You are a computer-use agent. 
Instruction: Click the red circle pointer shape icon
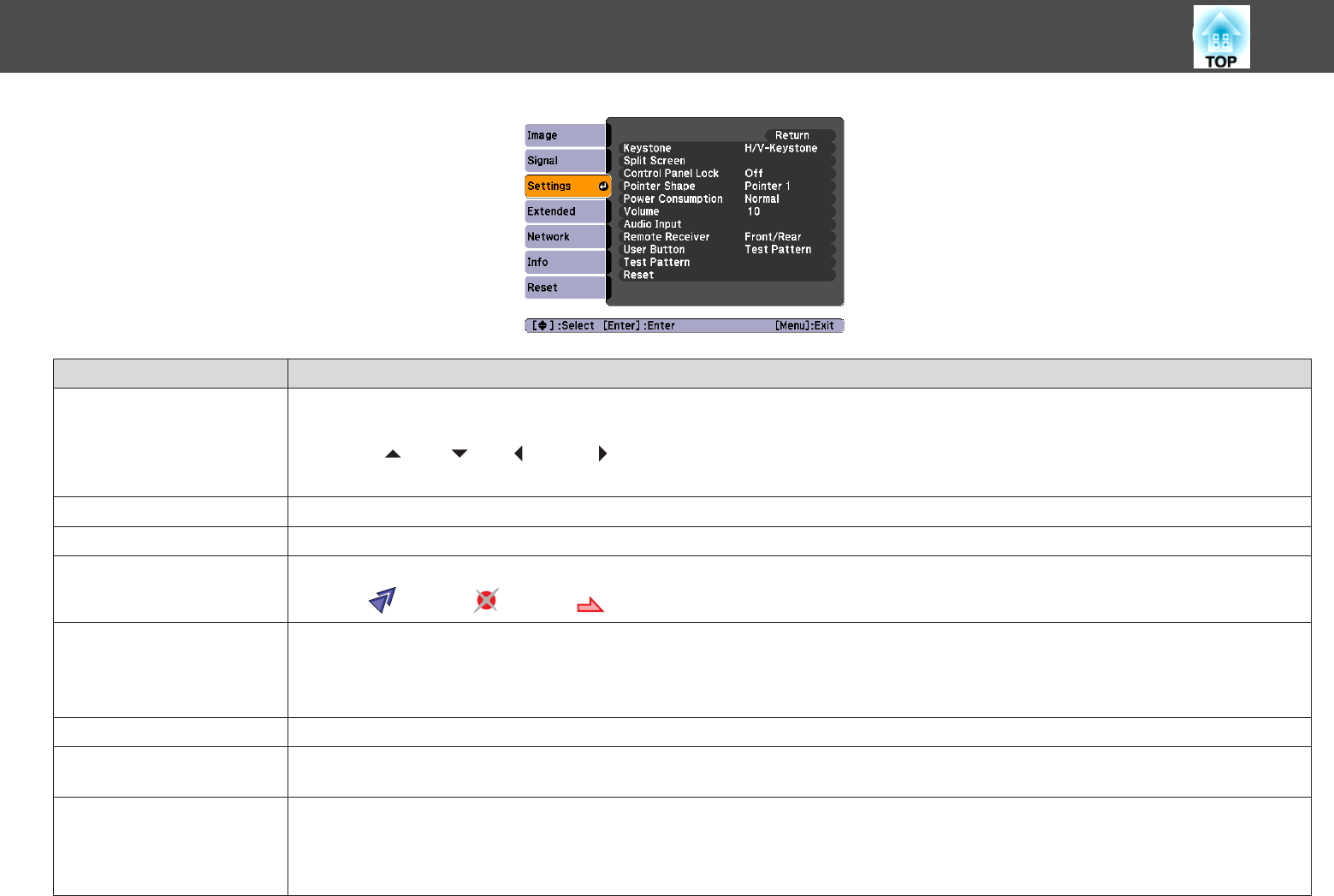[x=486, y=600]
